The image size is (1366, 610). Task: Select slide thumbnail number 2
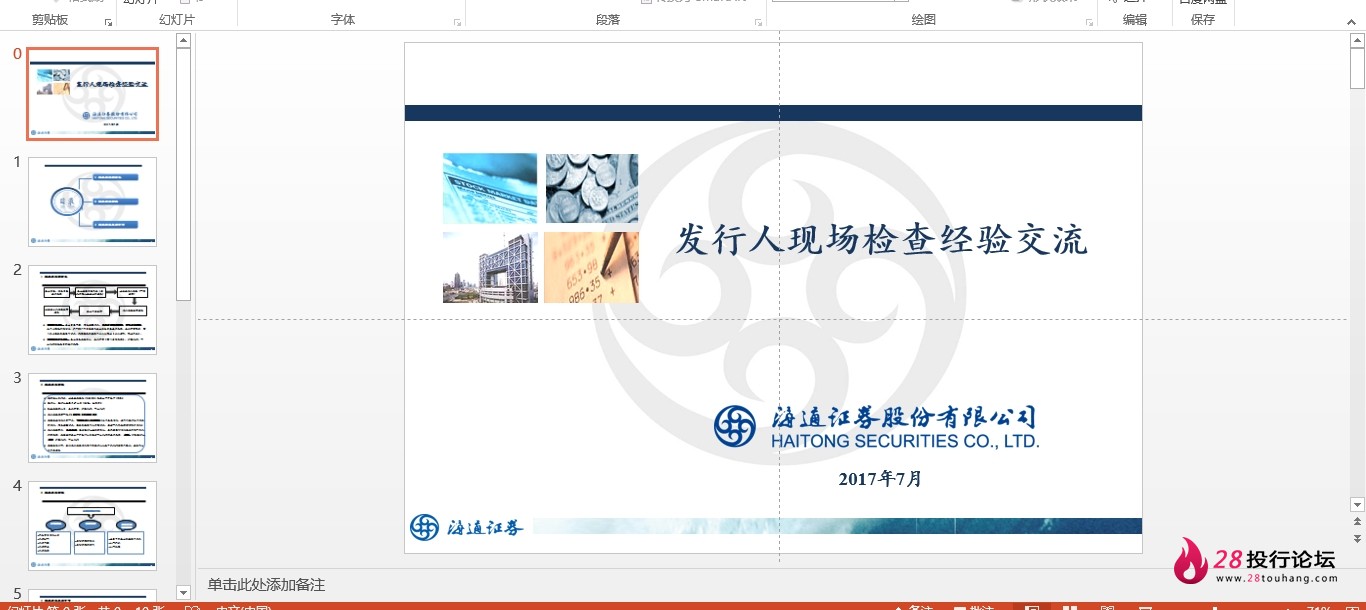tap(92, 310)
